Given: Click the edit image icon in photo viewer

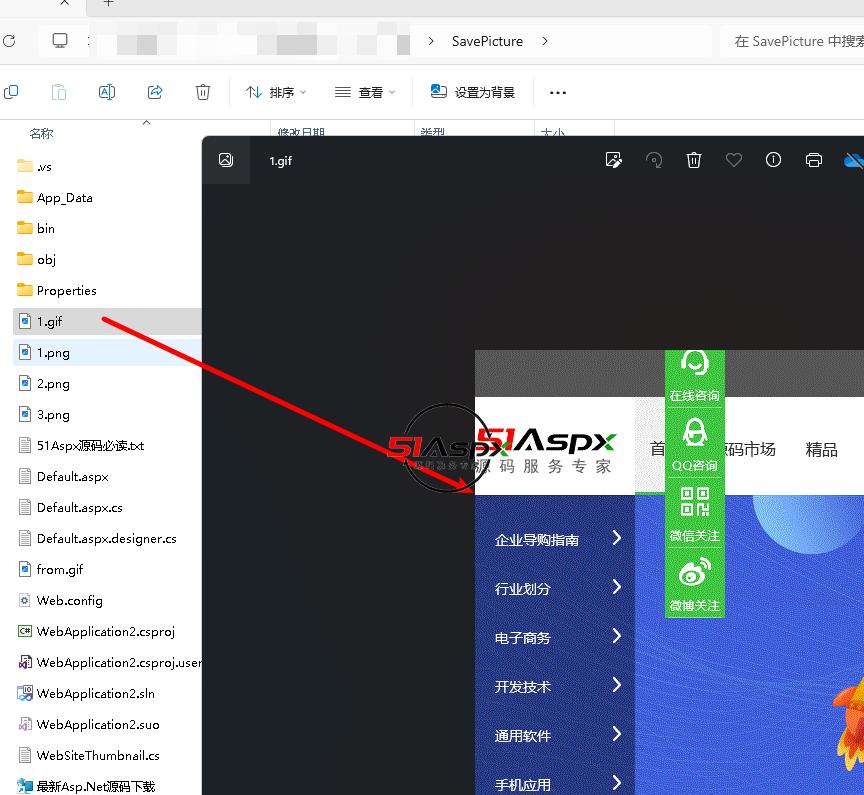Looking at the screenshot, I should (614, 160).
